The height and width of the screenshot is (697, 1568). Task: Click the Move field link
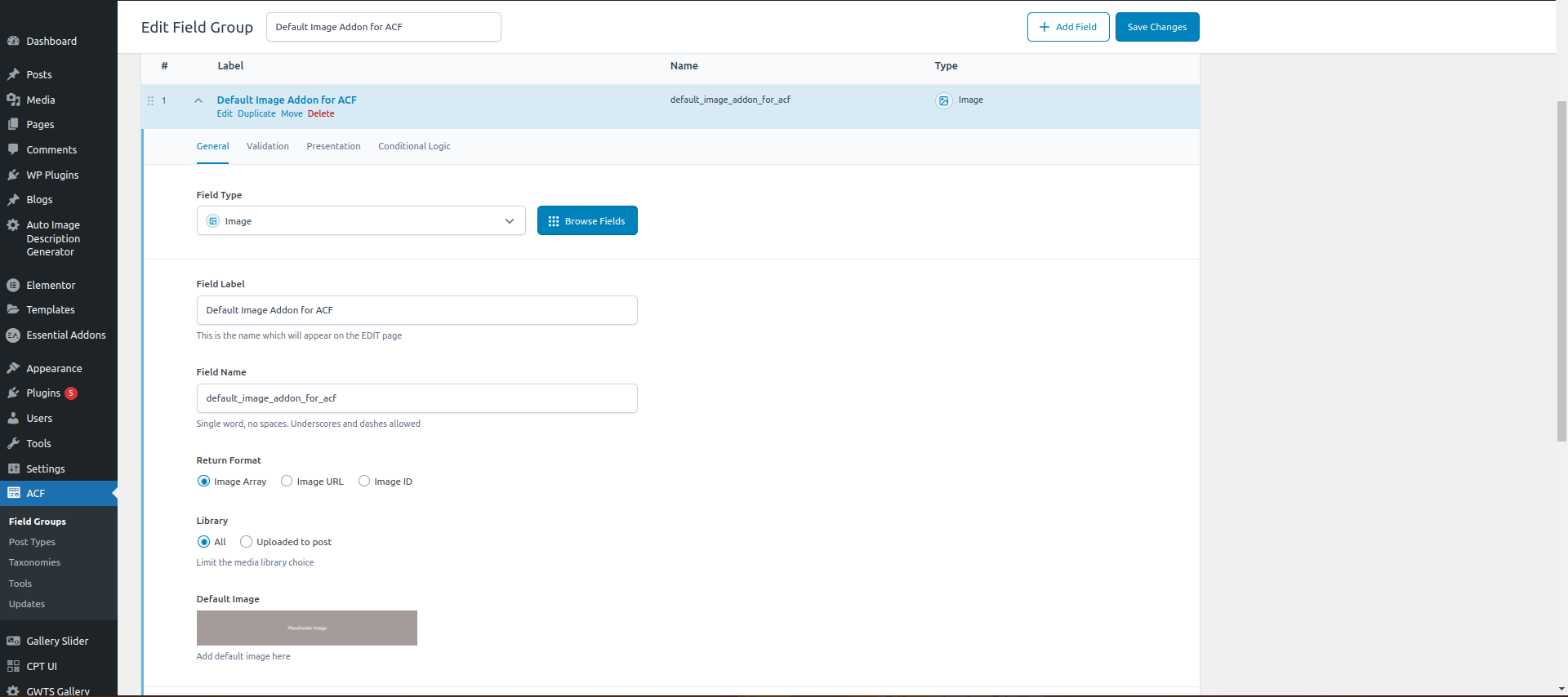coord(292,114)
